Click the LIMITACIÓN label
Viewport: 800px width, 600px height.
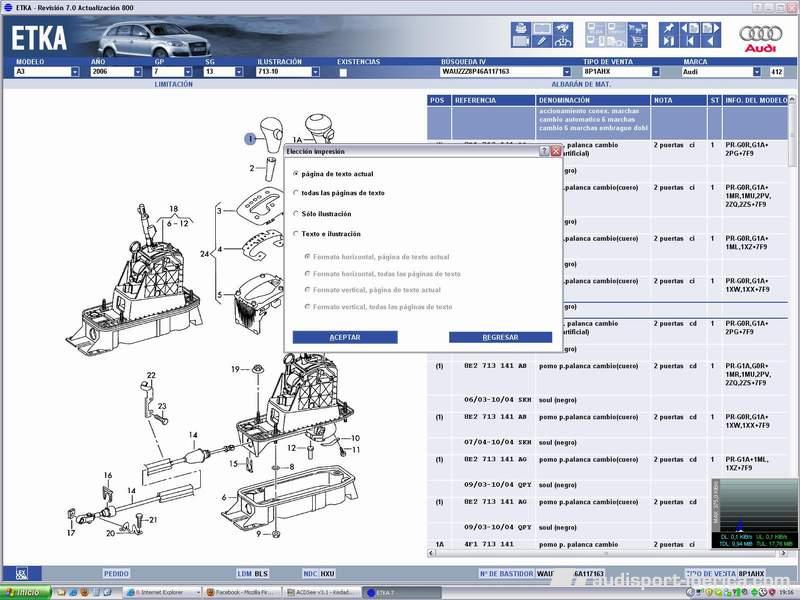coord(173,84)
